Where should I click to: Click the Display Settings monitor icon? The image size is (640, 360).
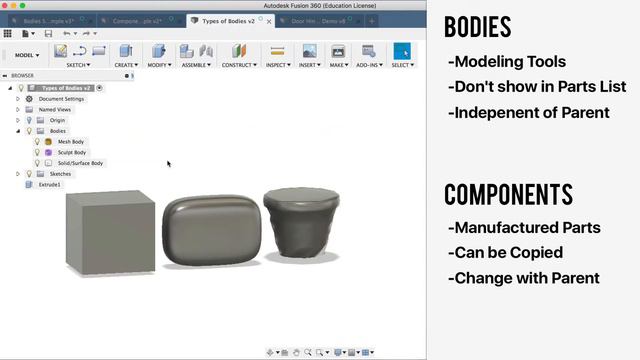coord(338,352)
